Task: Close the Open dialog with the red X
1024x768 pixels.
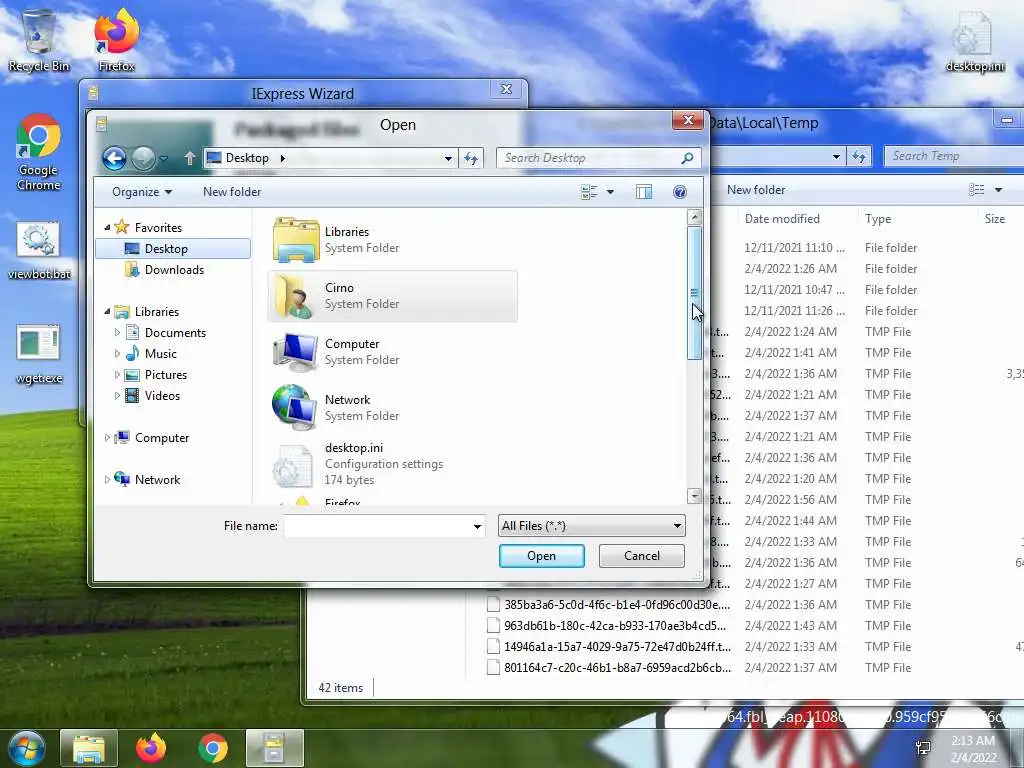Action: point(688,120)
